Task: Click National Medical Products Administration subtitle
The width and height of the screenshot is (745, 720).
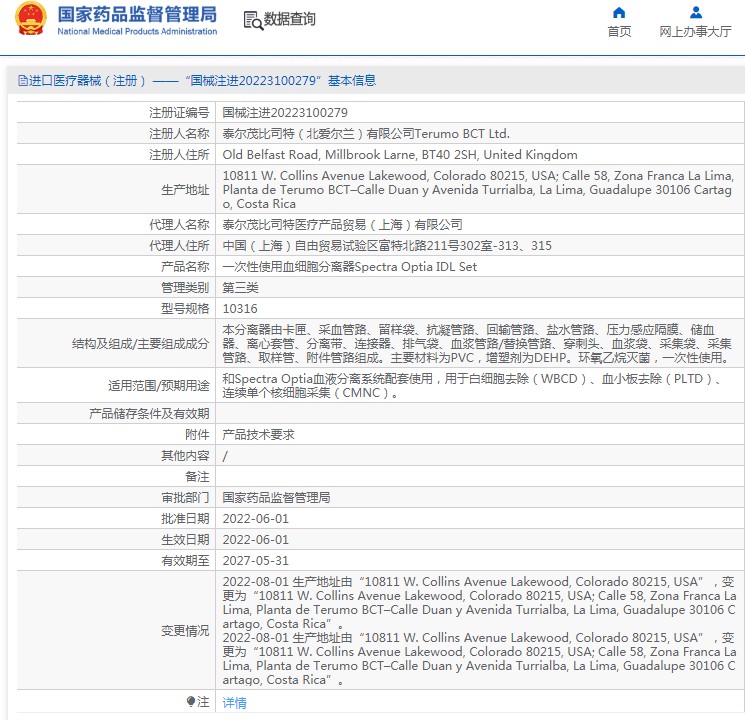Action: [137, 31]
